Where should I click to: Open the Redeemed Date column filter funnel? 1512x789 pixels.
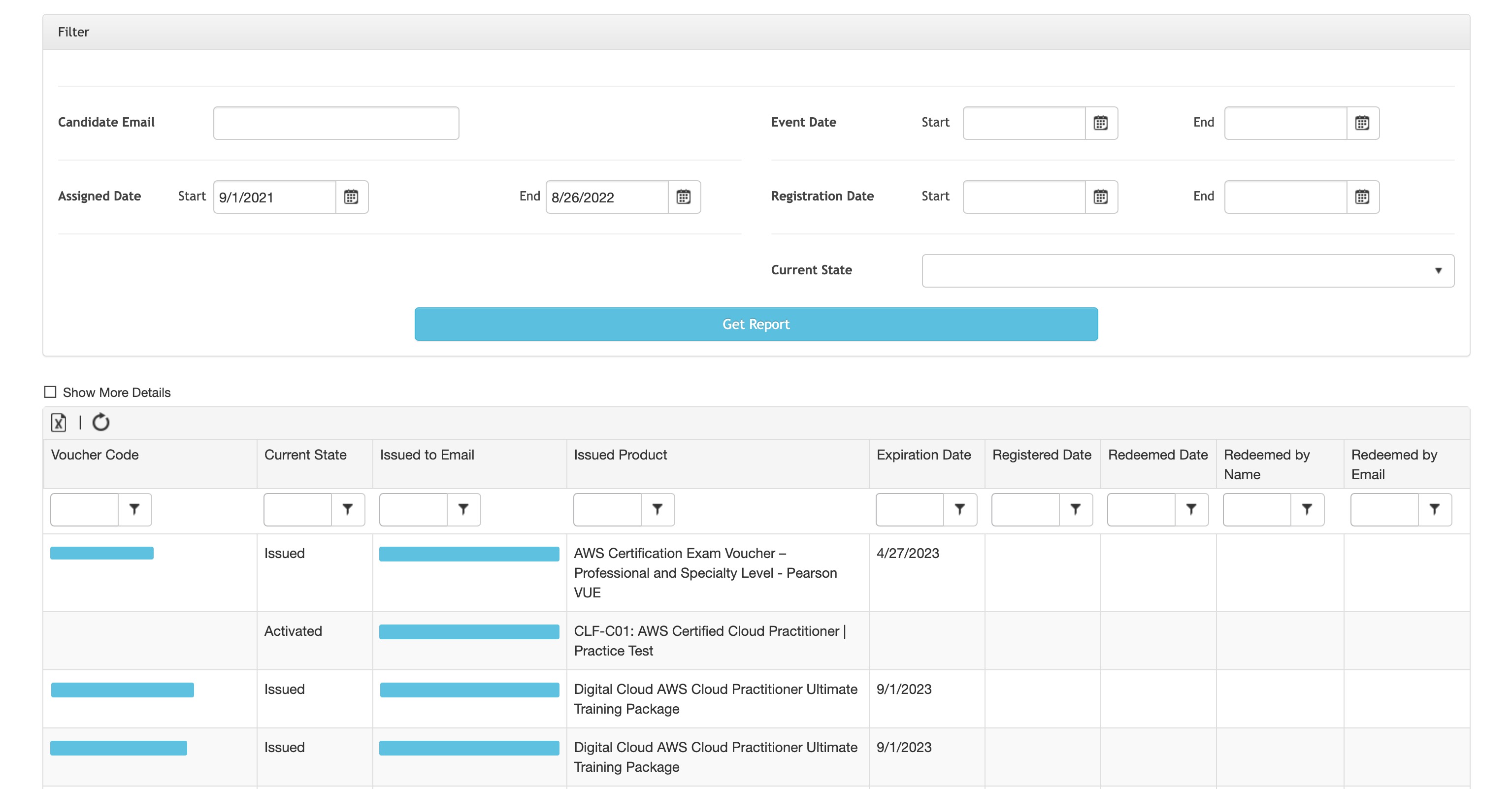click(x=1190, y=510)
